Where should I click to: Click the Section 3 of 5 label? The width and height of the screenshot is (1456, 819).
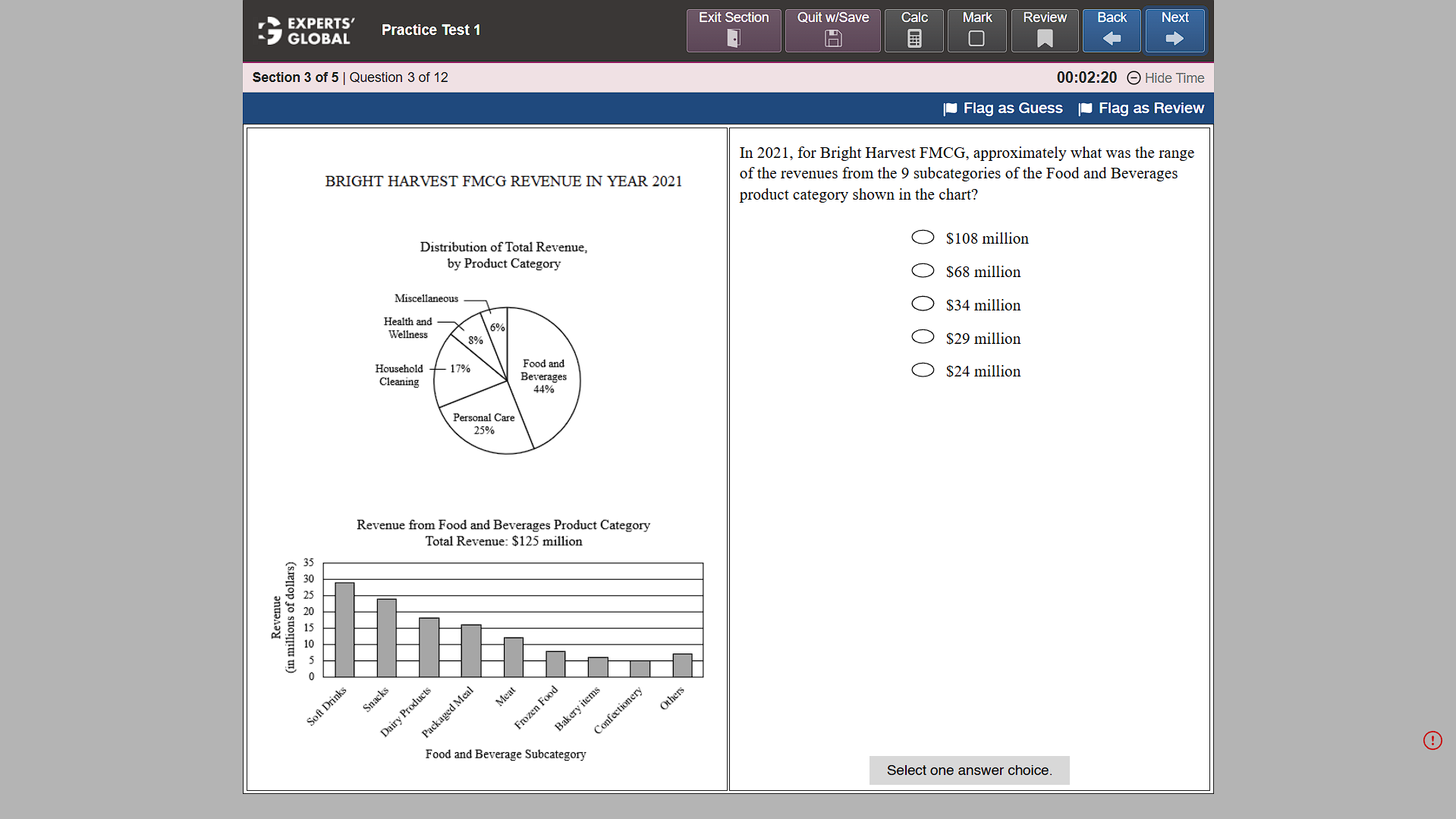[x=295, y=77]
